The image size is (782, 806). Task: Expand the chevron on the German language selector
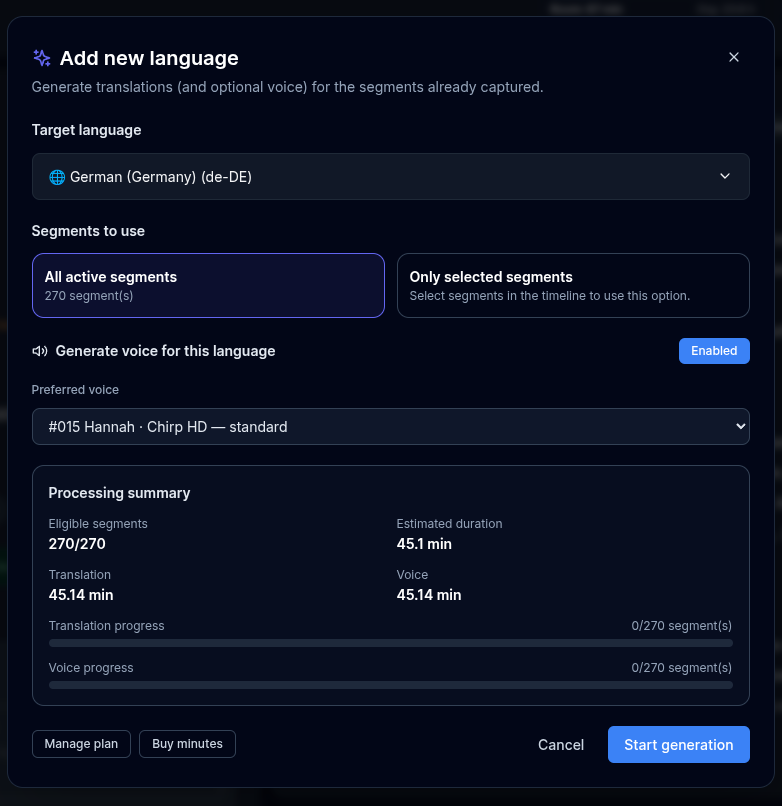725,177
